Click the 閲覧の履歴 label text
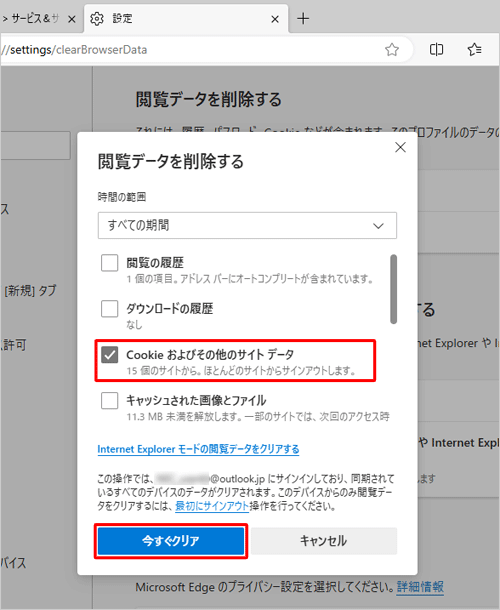The height and width of the screenshot is (610, 500). click(x=155, y=263)
